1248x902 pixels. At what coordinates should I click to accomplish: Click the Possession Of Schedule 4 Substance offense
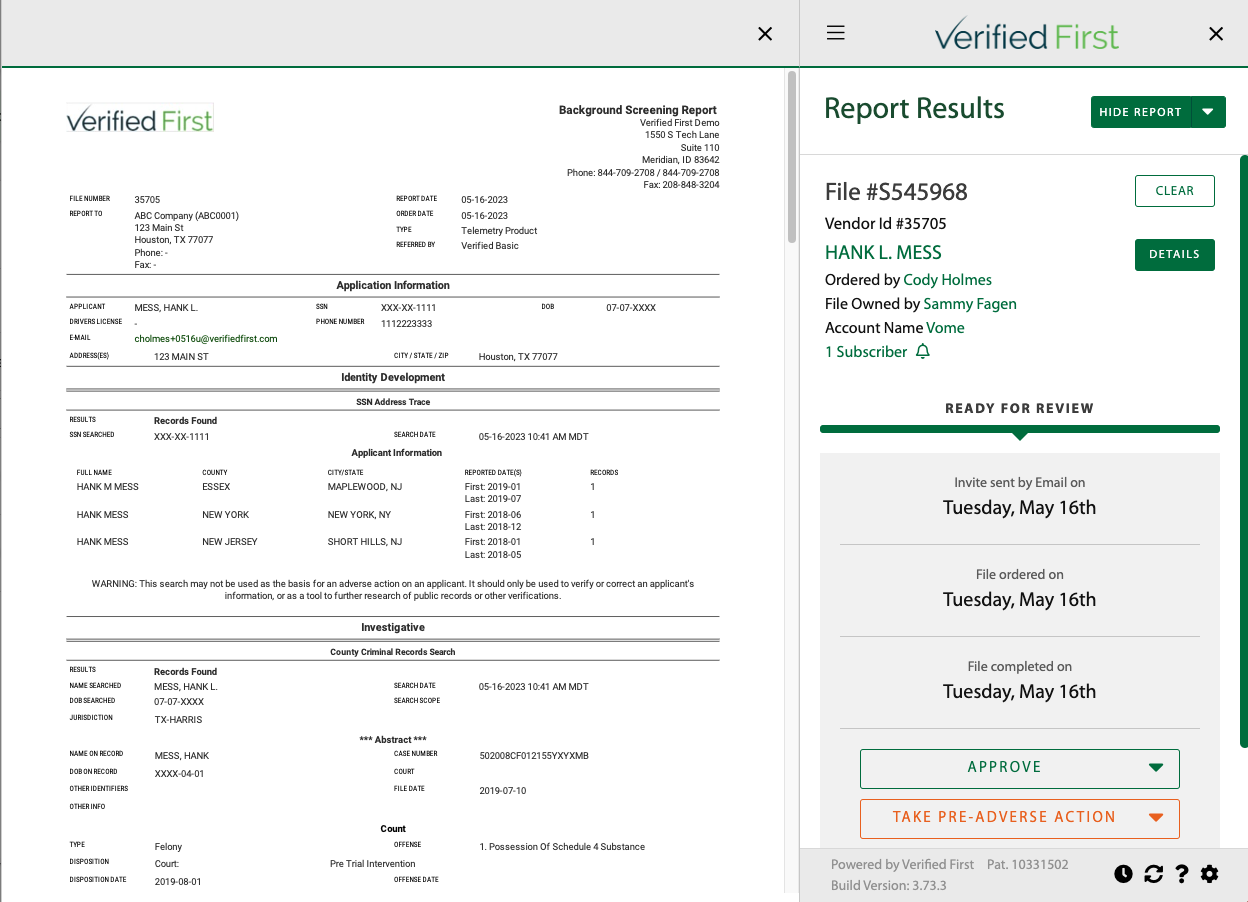[x=562, y=847]
